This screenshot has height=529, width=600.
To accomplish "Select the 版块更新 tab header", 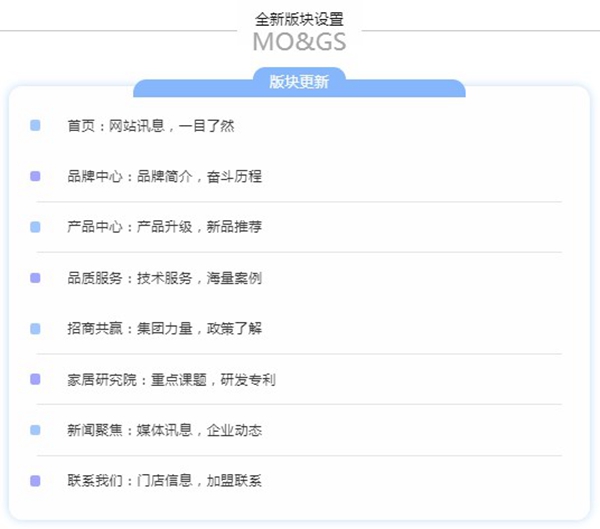I will point(299,82).
